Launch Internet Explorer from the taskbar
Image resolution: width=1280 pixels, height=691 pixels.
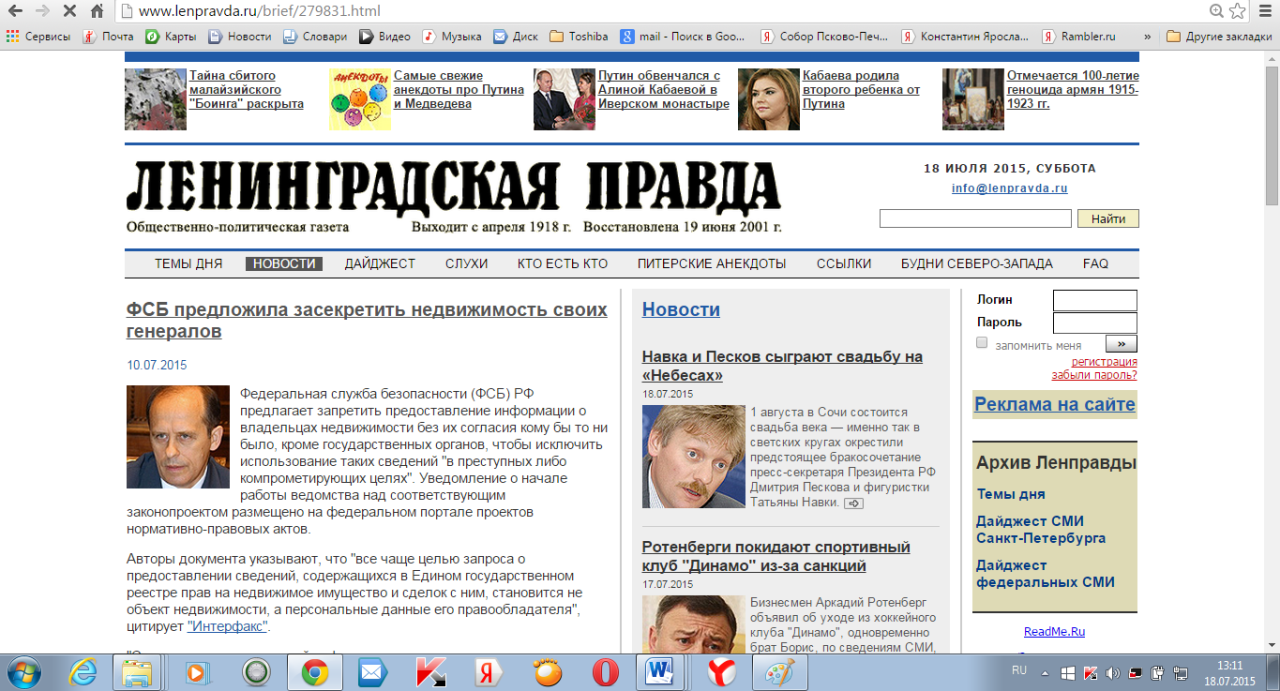83,673
